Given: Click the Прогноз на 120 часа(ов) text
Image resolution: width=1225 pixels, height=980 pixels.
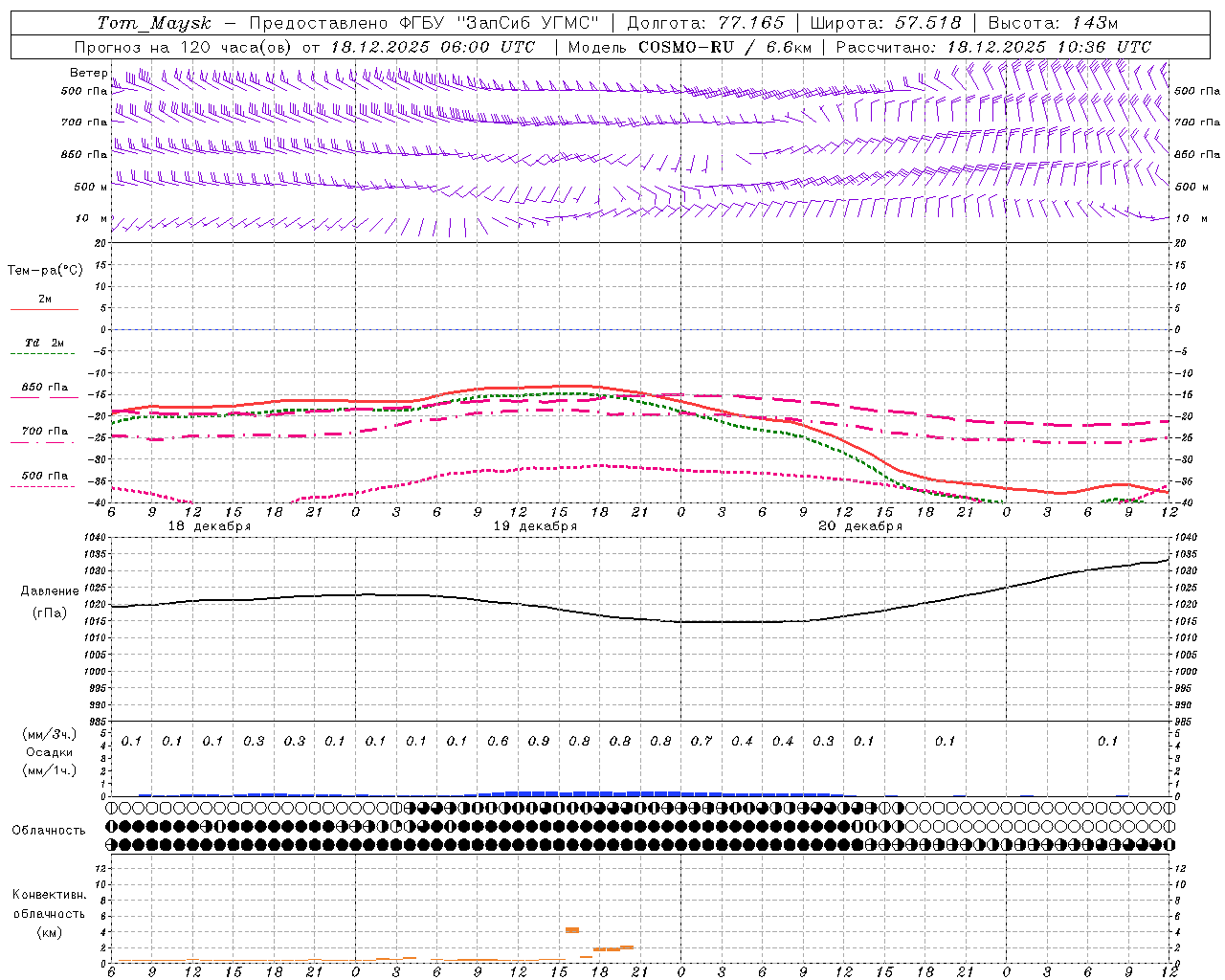Looking at the screenshot, I should (x=185, y=47).
